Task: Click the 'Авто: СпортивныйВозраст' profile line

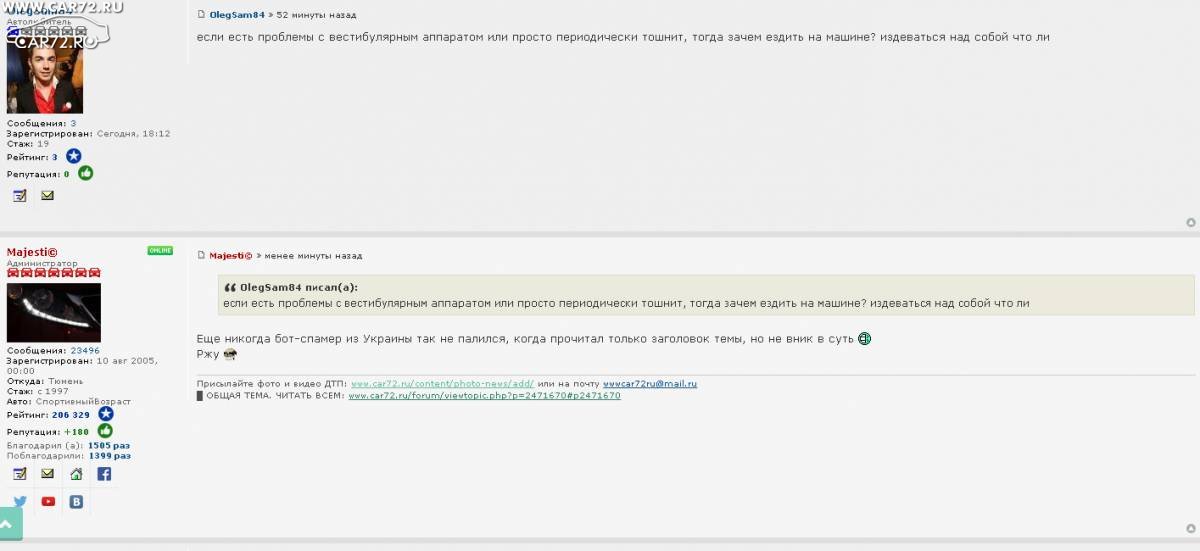Action: 69,402
